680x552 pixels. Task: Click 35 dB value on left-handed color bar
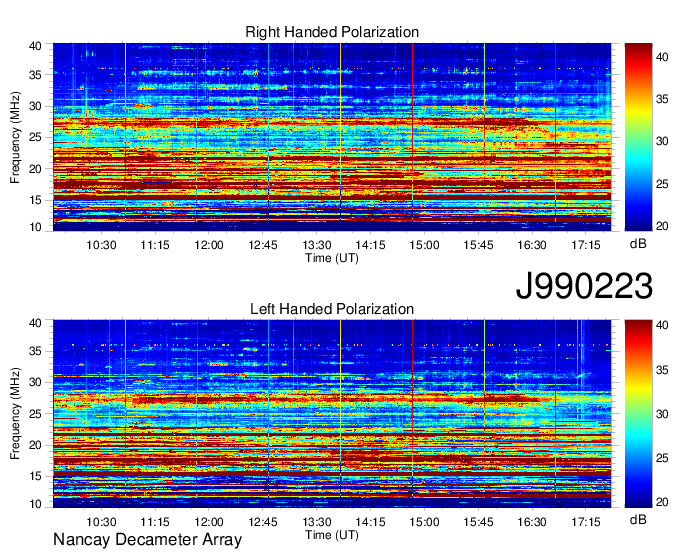point(662,370)
